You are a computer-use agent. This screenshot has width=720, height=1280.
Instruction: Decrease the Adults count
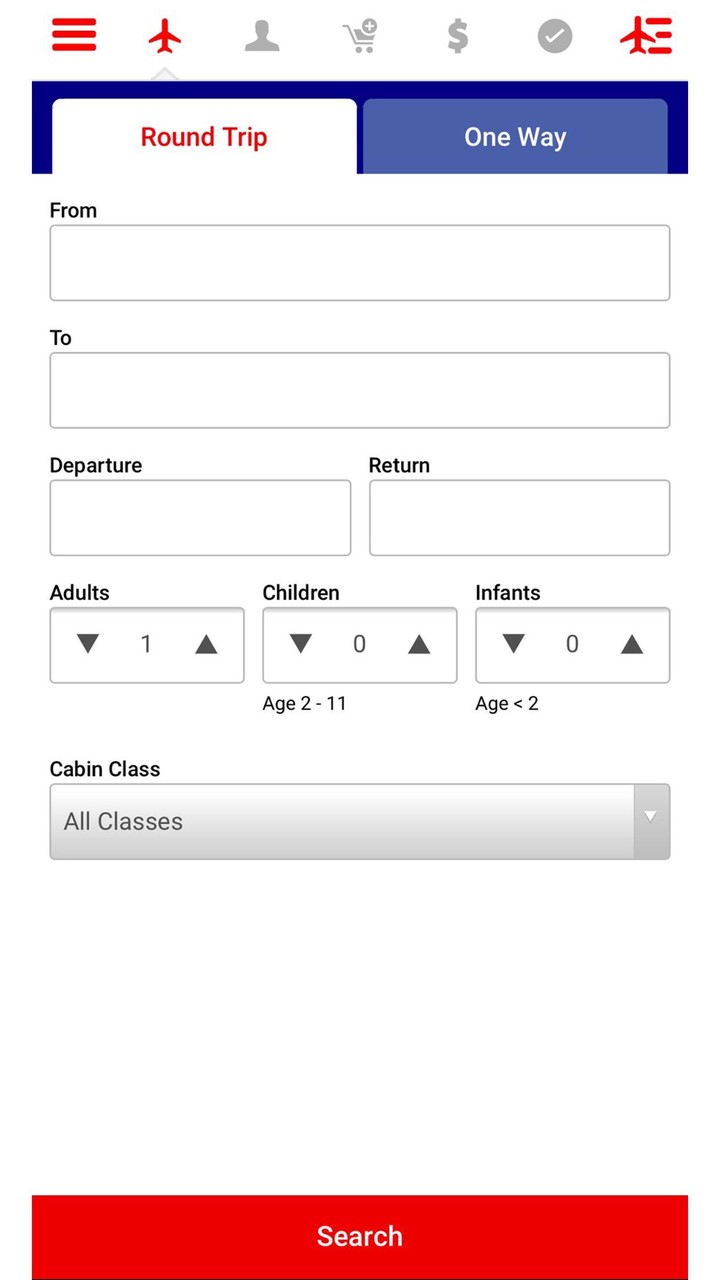point(88,644)
